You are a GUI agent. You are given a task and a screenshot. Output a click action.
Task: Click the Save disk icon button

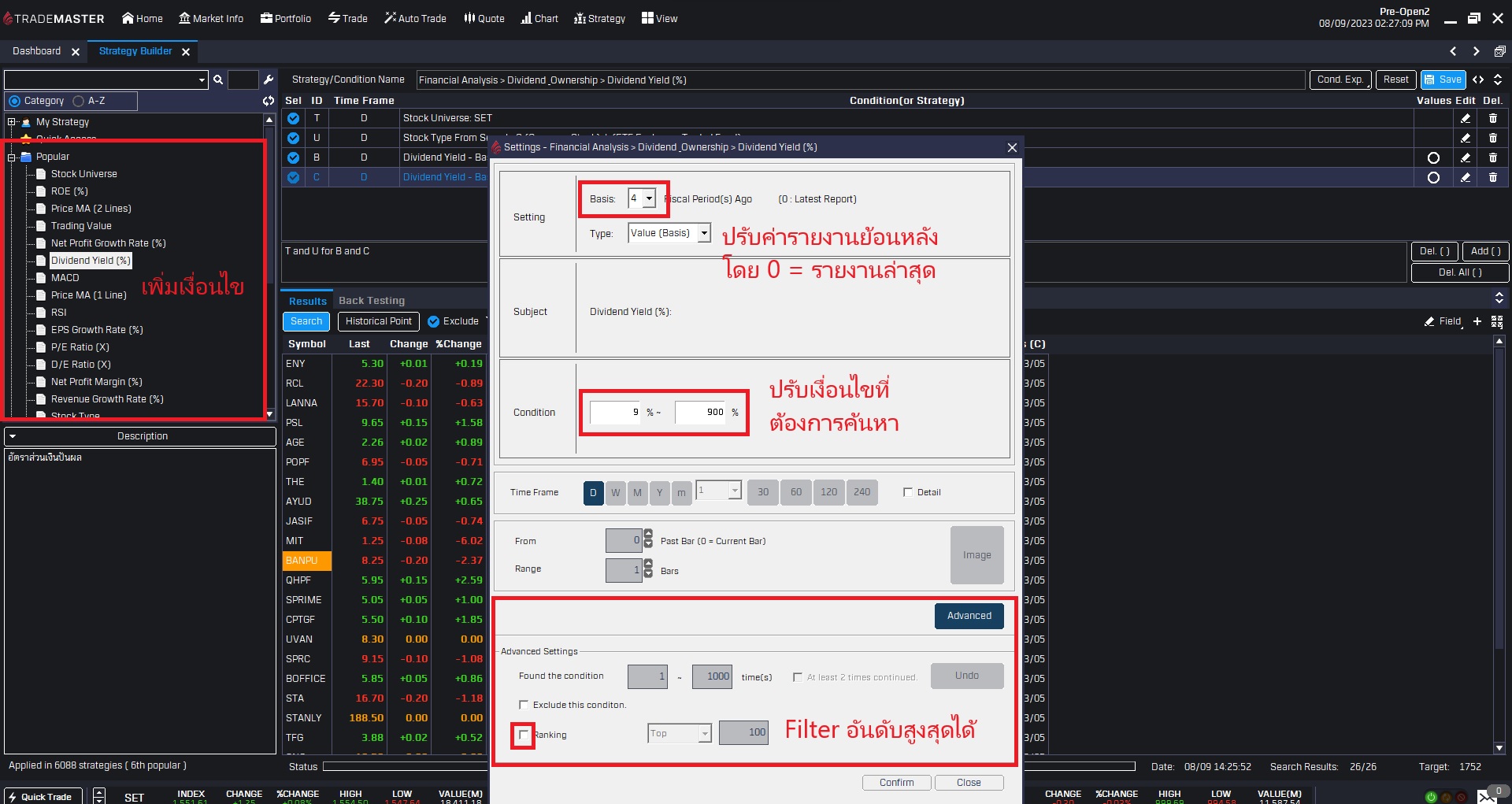pyautogui.click(x=1443, y=80)
